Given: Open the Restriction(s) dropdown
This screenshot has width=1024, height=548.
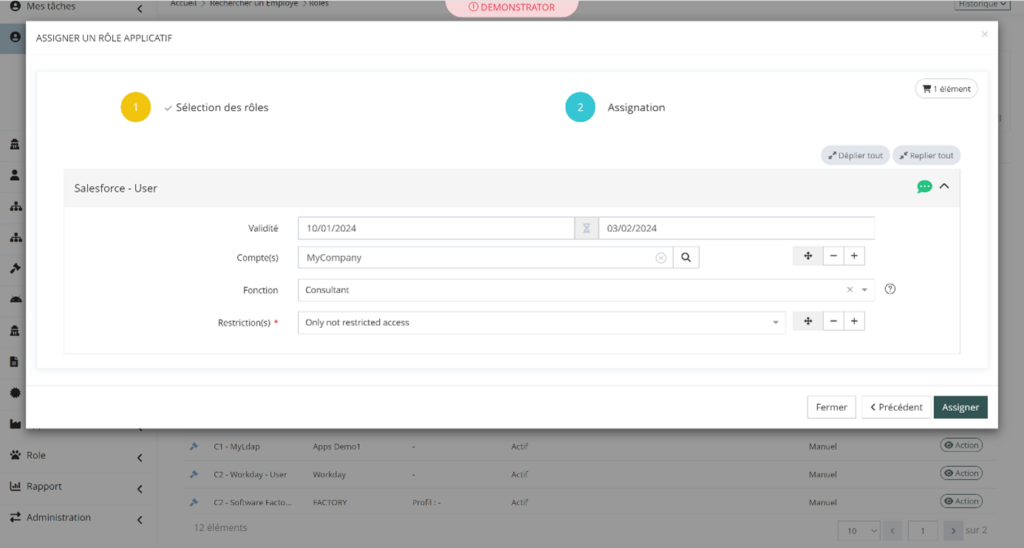Looking at the screenshot, I should [776, 323].
